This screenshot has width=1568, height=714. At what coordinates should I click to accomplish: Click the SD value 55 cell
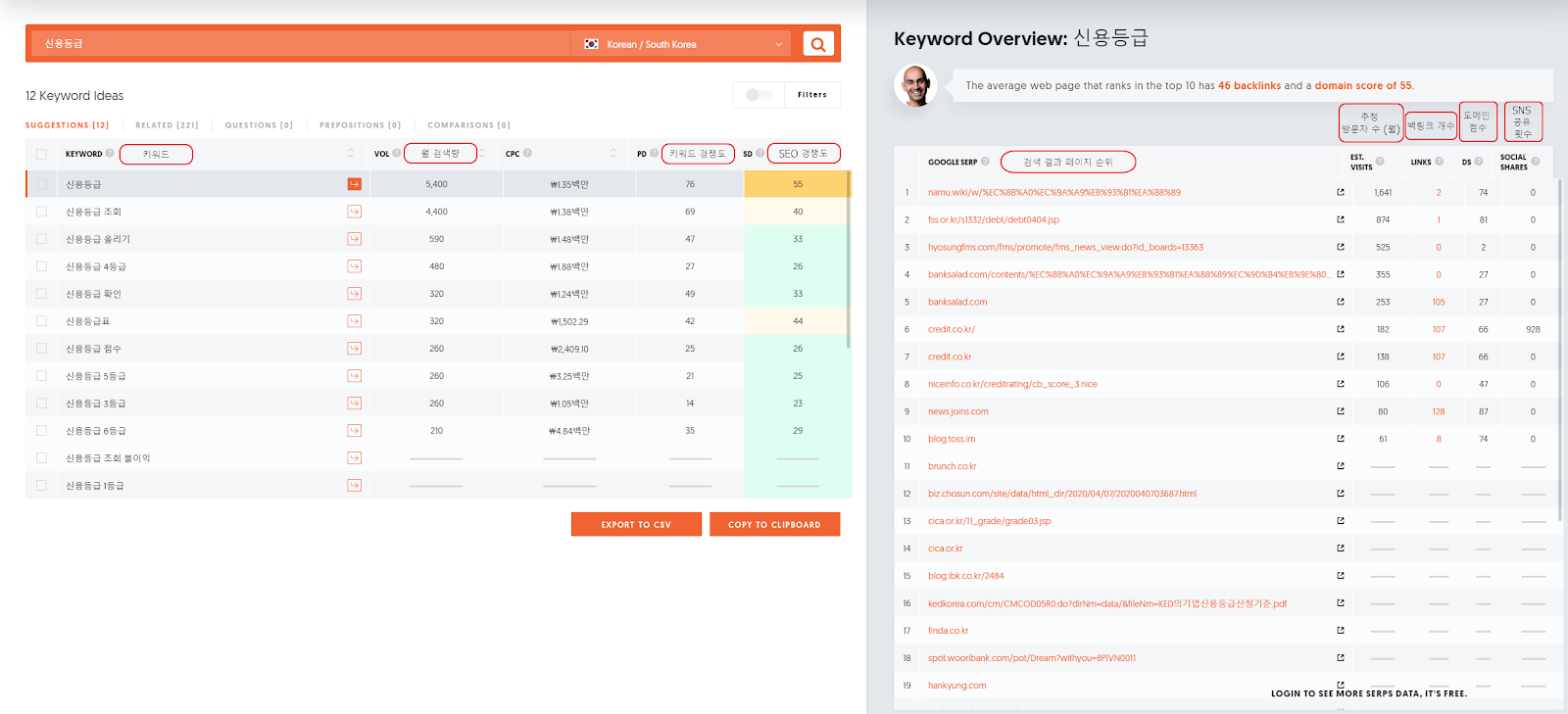tap(798, 184)
